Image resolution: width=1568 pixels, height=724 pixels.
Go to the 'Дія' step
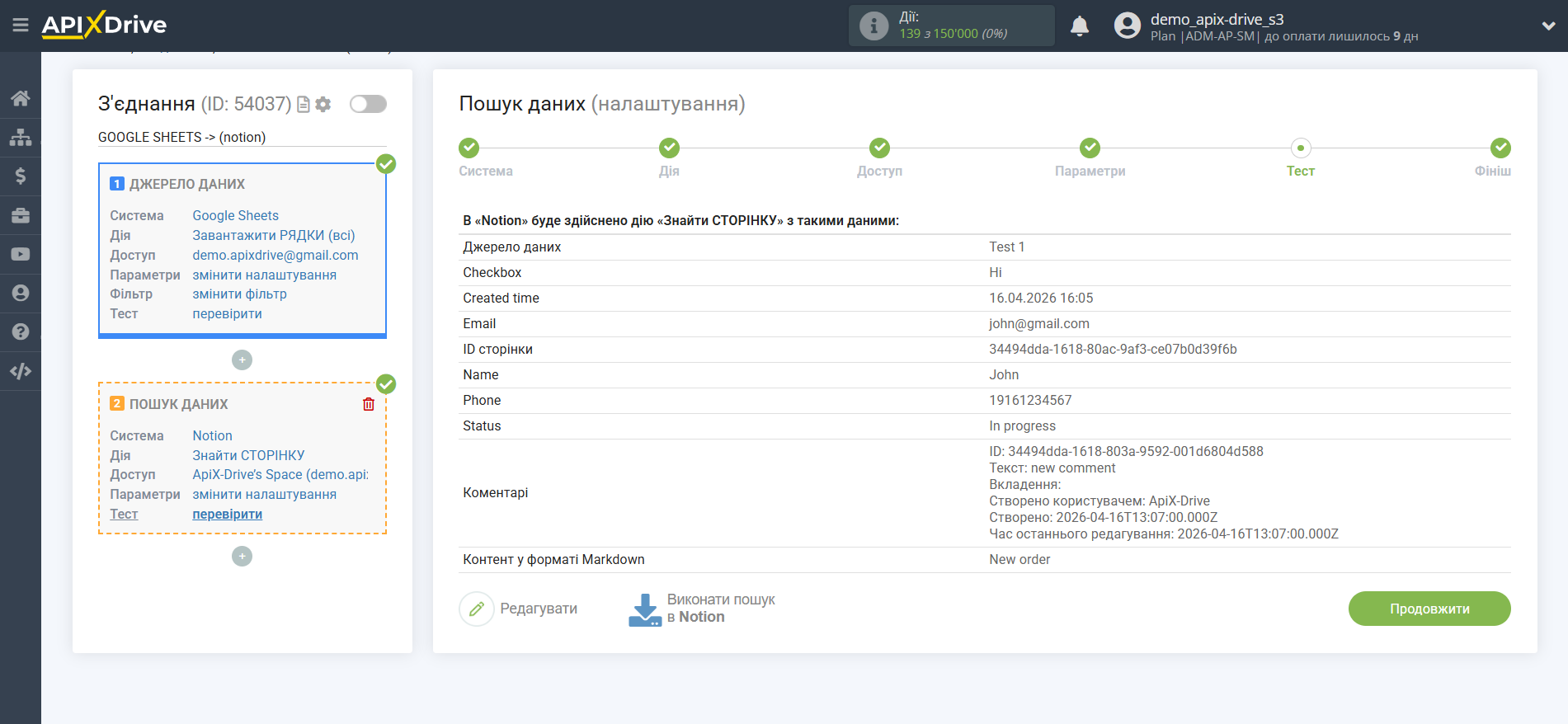pyautogui.click(x=669, y=148)
